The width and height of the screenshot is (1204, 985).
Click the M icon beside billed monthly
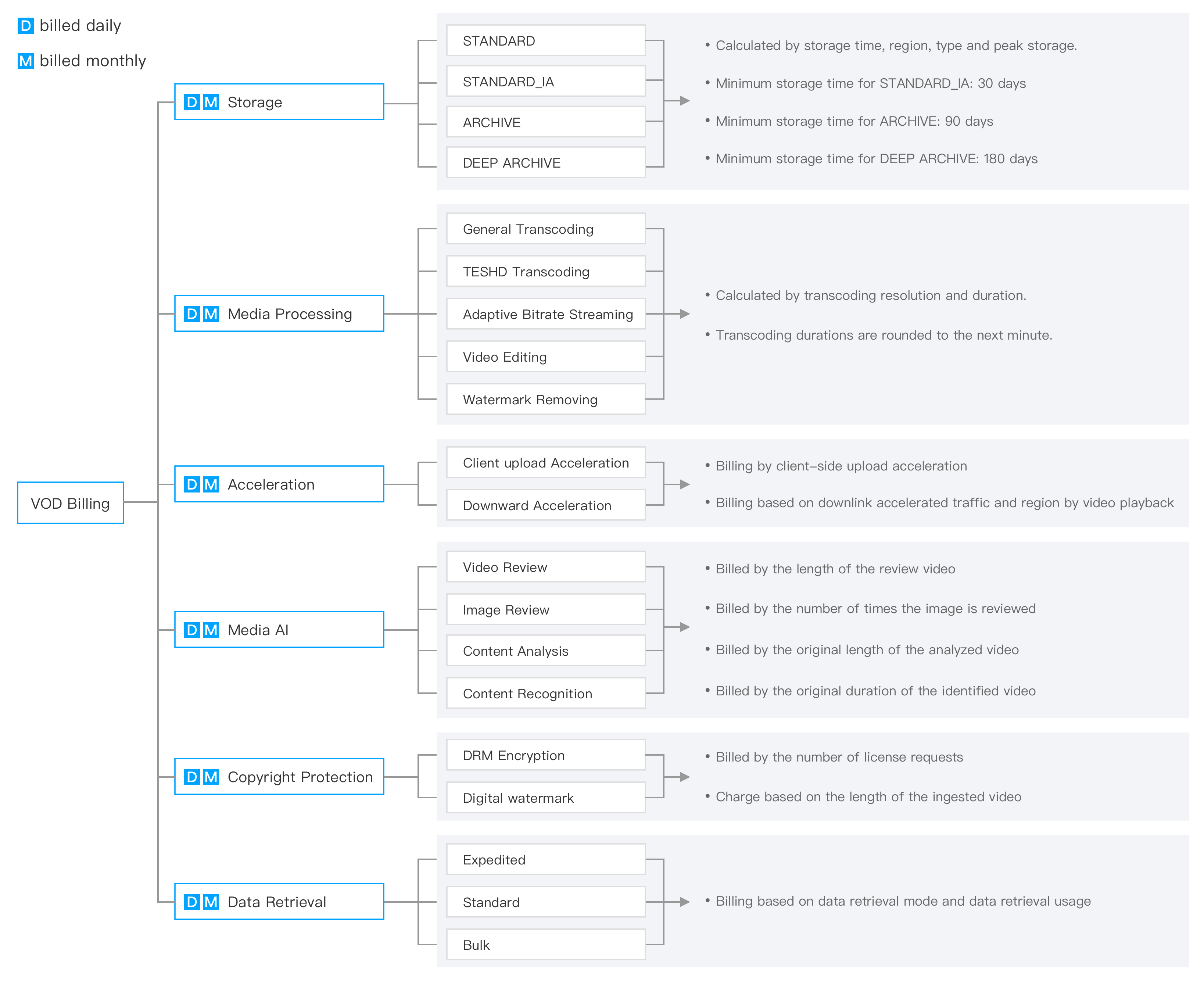coord(25,61)
